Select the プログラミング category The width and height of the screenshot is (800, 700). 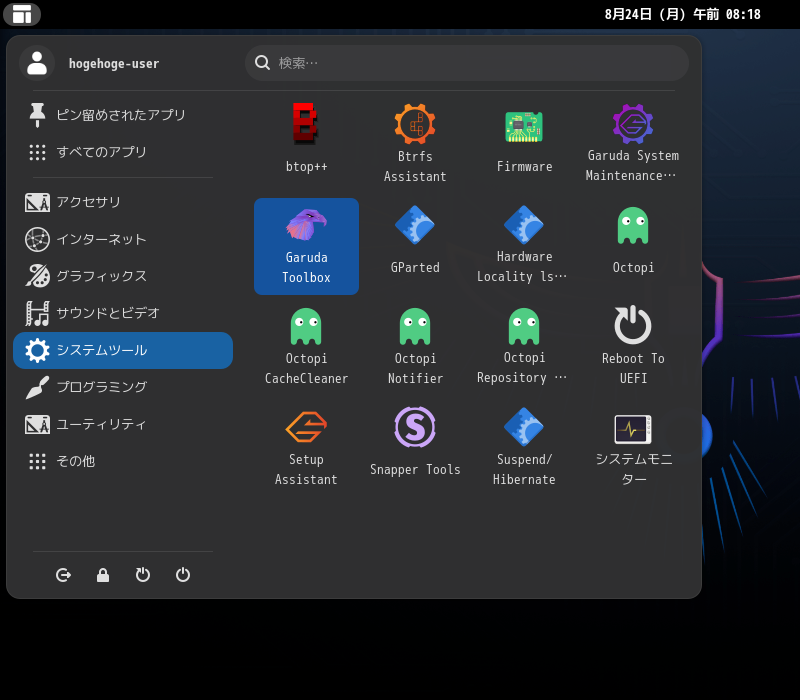123,387
